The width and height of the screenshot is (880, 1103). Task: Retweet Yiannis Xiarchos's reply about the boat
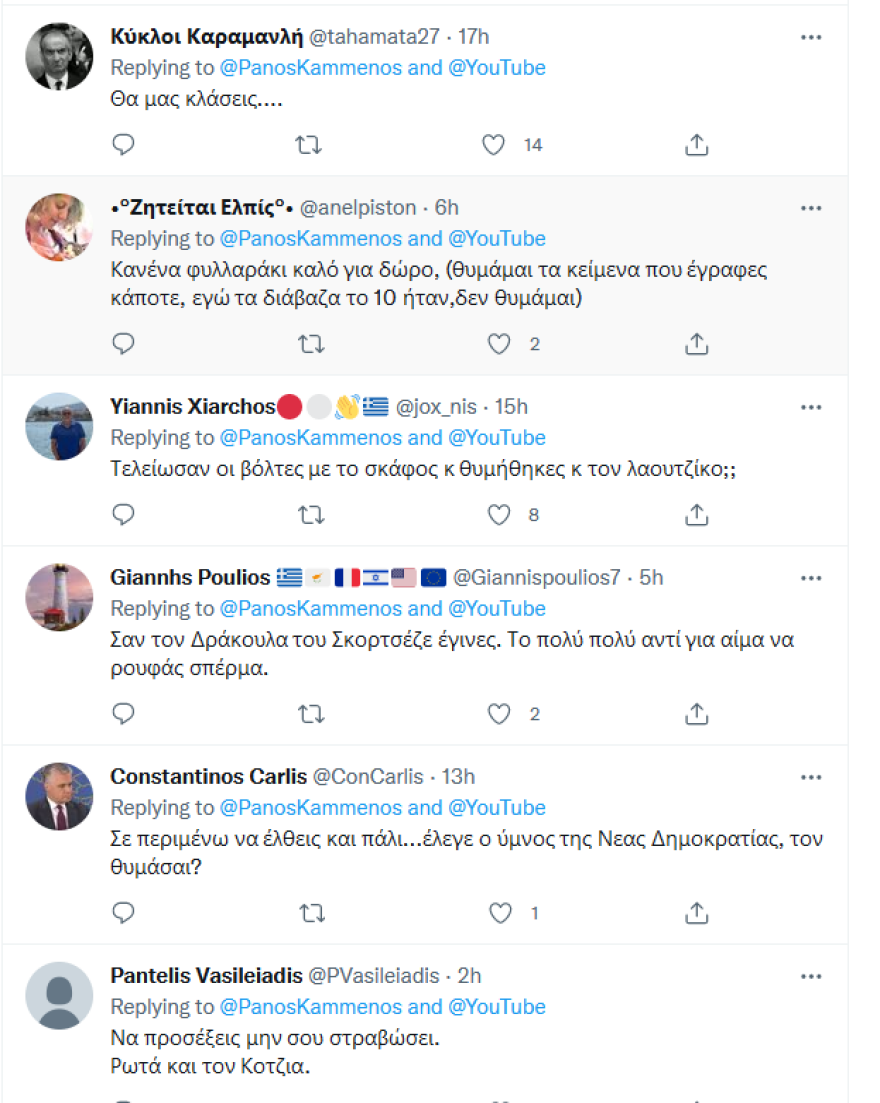[310, 514]
